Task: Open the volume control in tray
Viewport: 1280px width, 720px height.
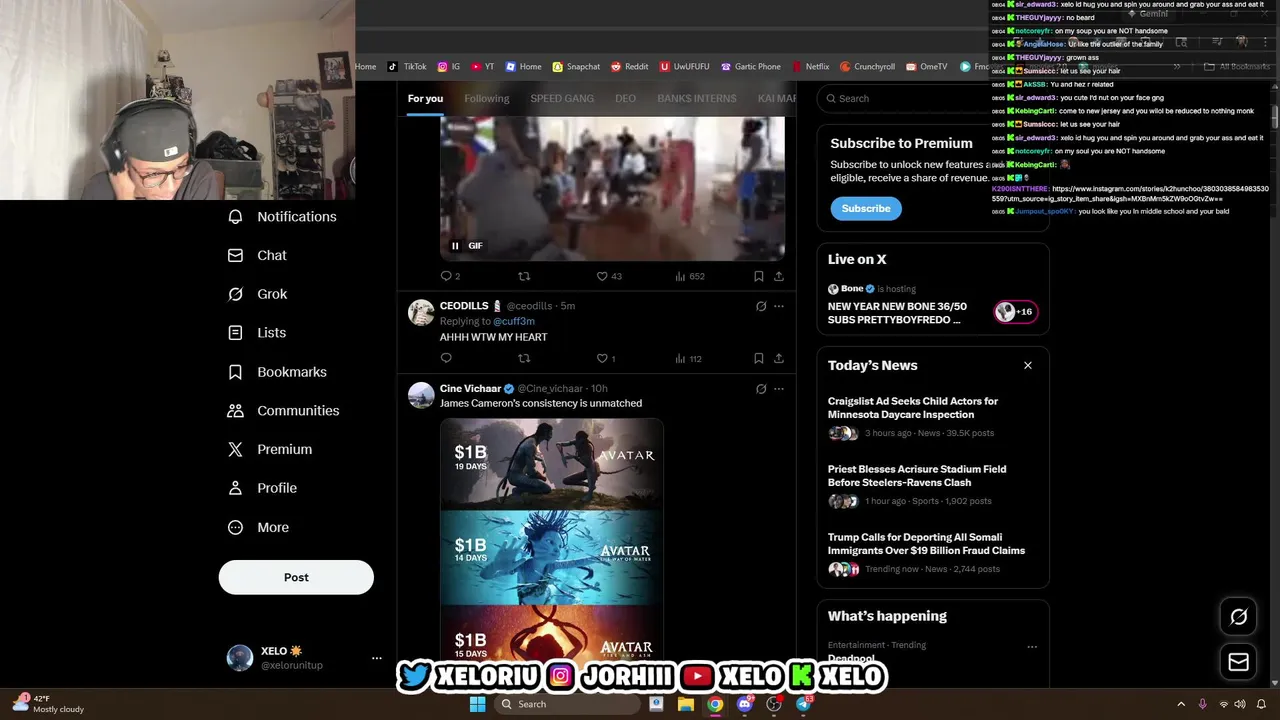Action: 1241,704
